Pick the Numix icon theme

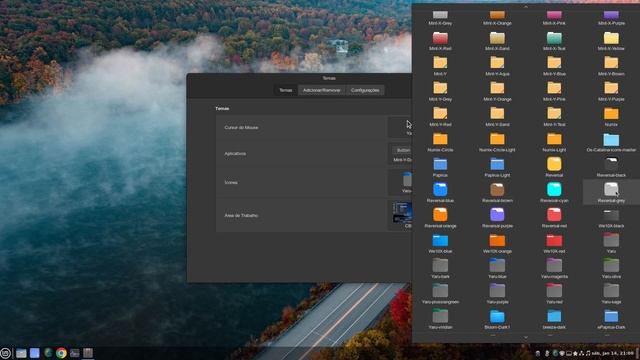[611, 117]
